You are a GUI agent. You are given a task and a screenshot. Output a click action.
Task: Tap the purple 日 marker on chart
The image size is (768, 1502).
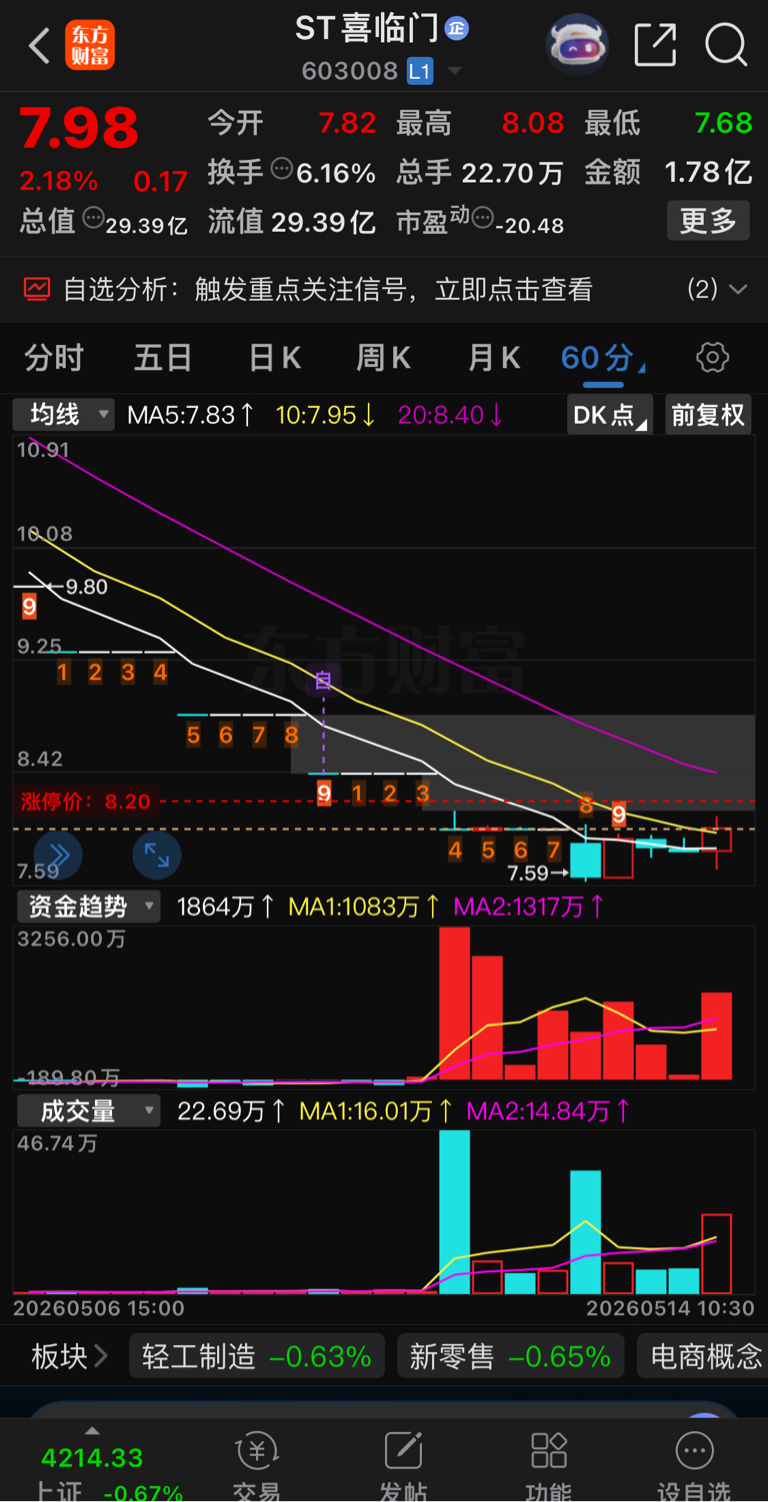click(x=323, y=681)
